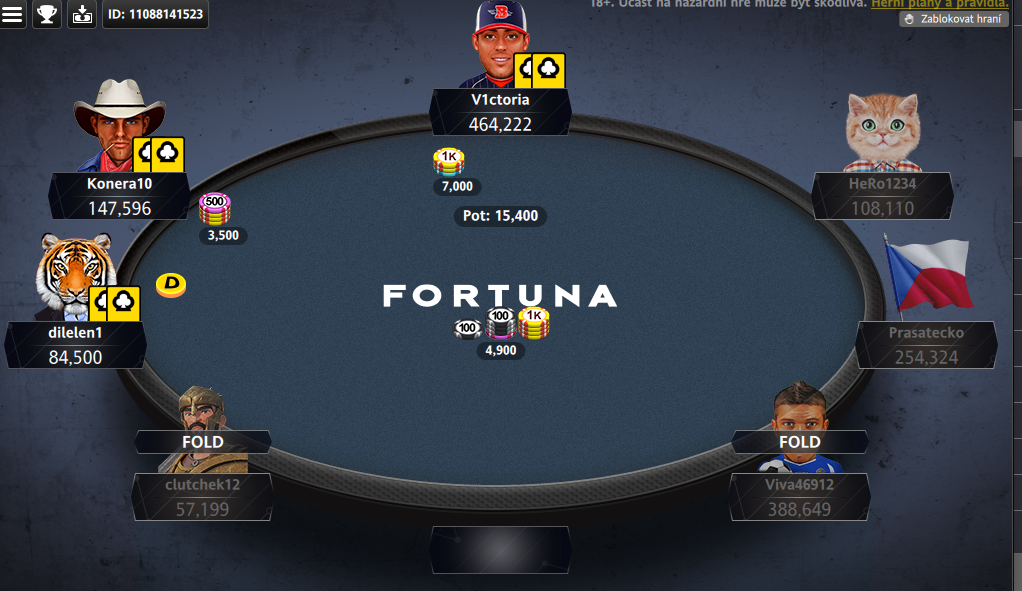Click Konera10's 3,500 bet chips
Image resolution: width=1022 pixels, height=591 pixels.
point(214,209)
